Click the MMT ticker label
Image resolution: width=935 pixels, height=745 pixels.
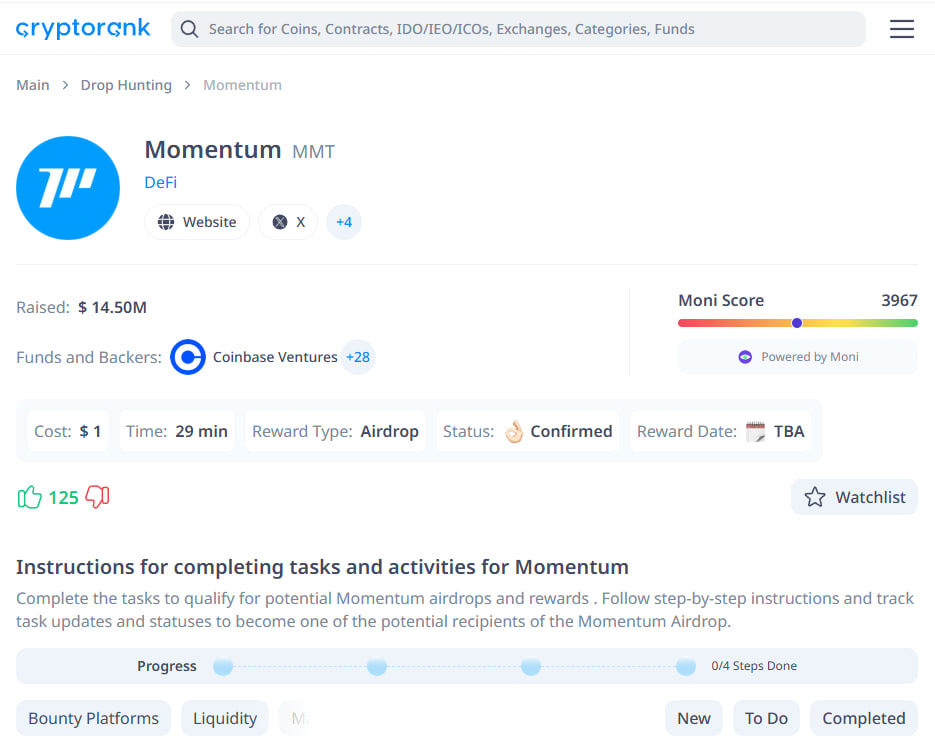click(313, 152)
